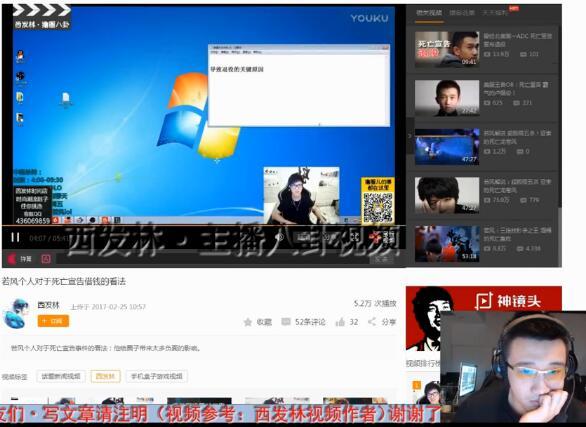Image resolution: width=586 pixels, height=427 pixels.
Task: Open uploader 西发林's avatar
Action: pos(15,313)
